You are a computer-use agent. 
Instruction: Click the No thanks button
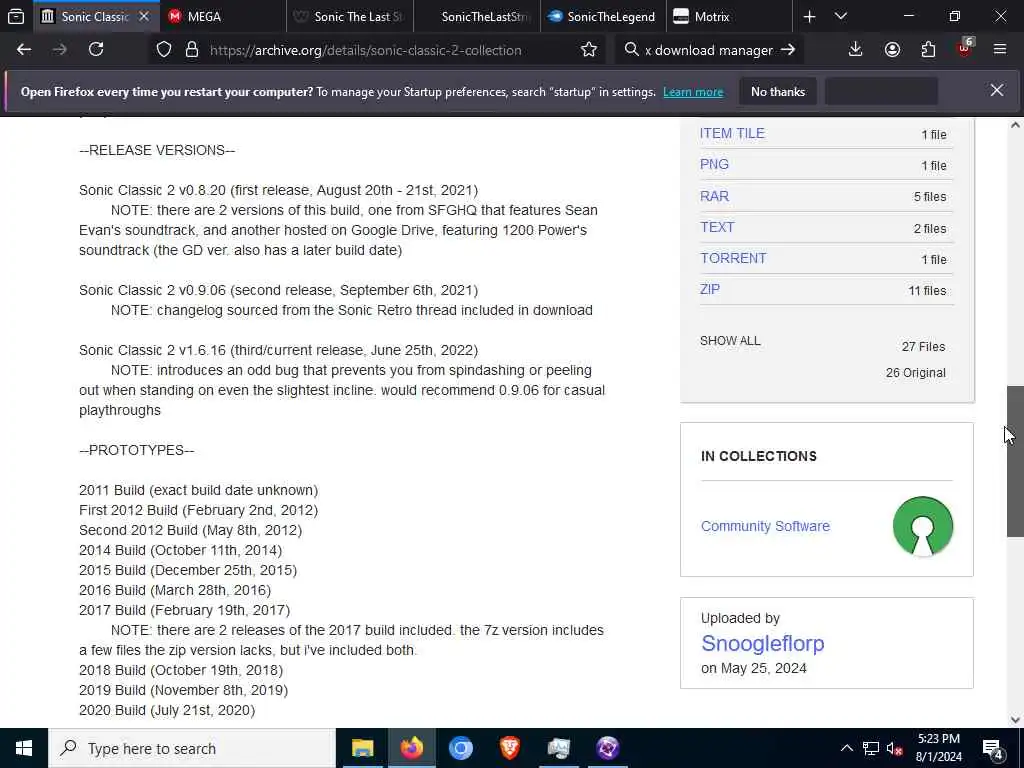coord(778,91)
